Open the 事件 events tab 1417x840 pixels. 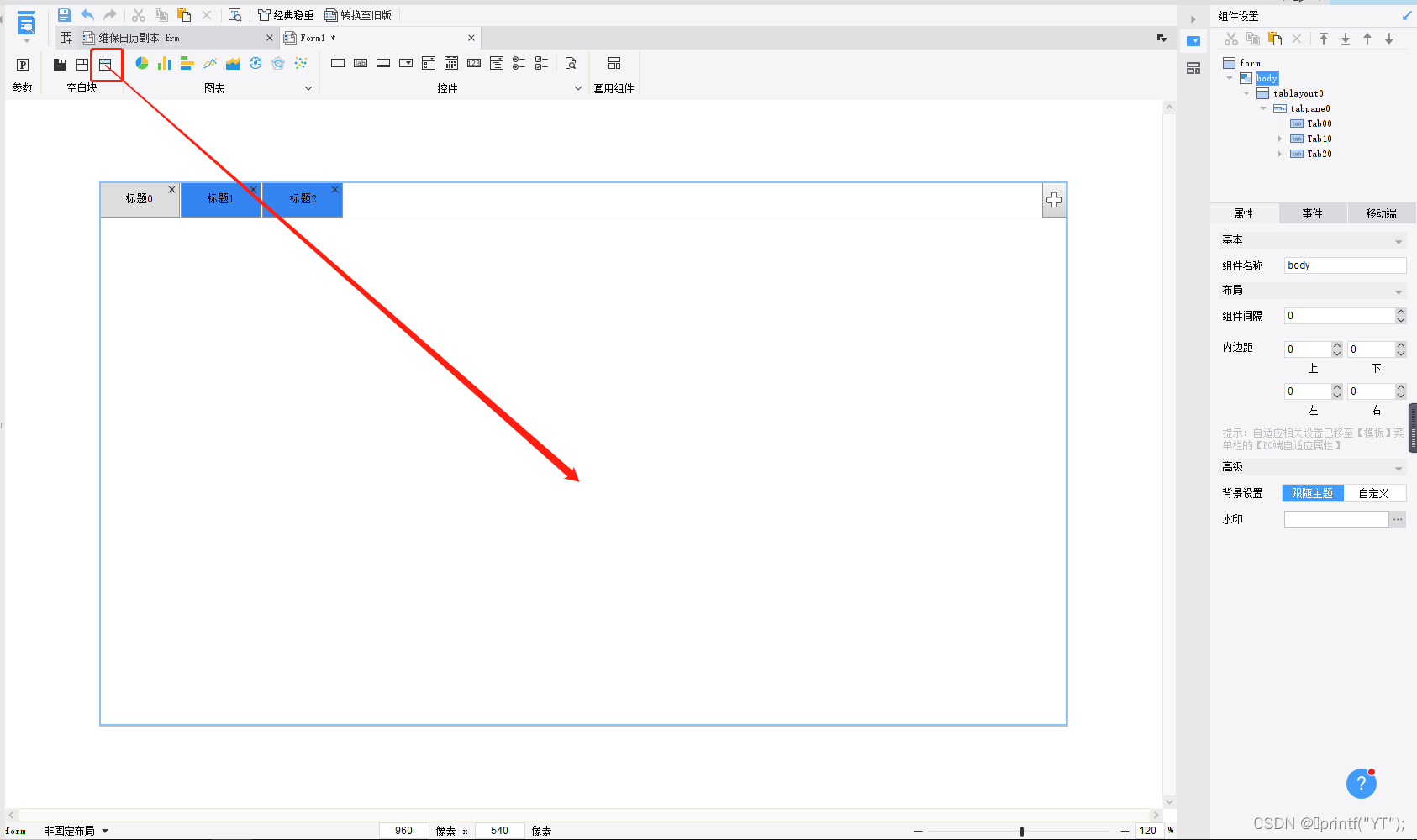click(x=1313, y=213)
